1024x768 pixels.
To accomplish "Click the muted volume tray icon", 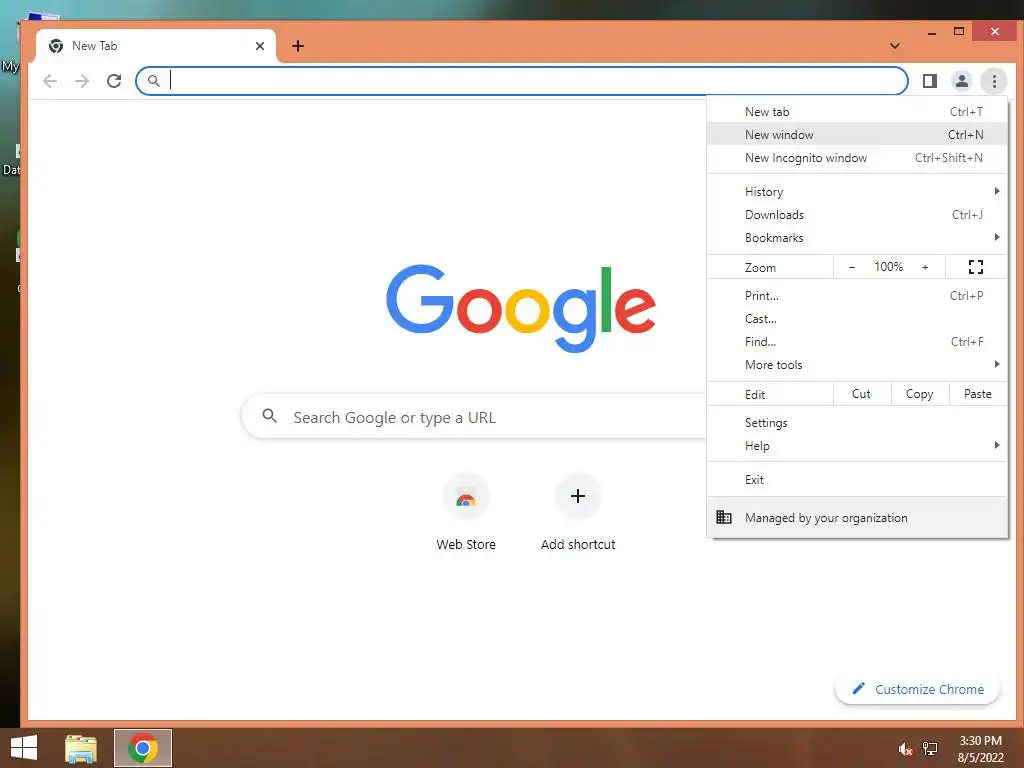I will [905, 749].
